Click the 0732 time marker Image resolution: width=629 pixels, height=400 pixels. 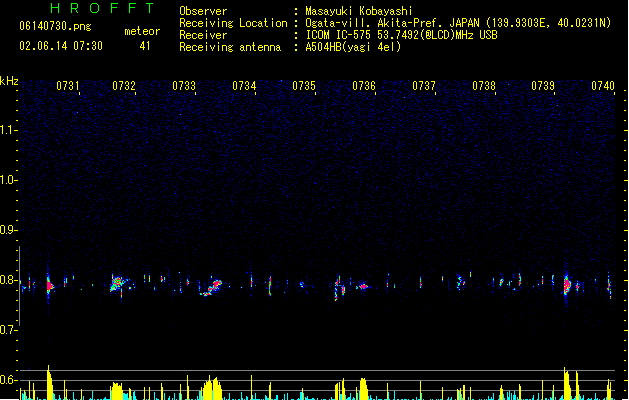tap(124, 86)
